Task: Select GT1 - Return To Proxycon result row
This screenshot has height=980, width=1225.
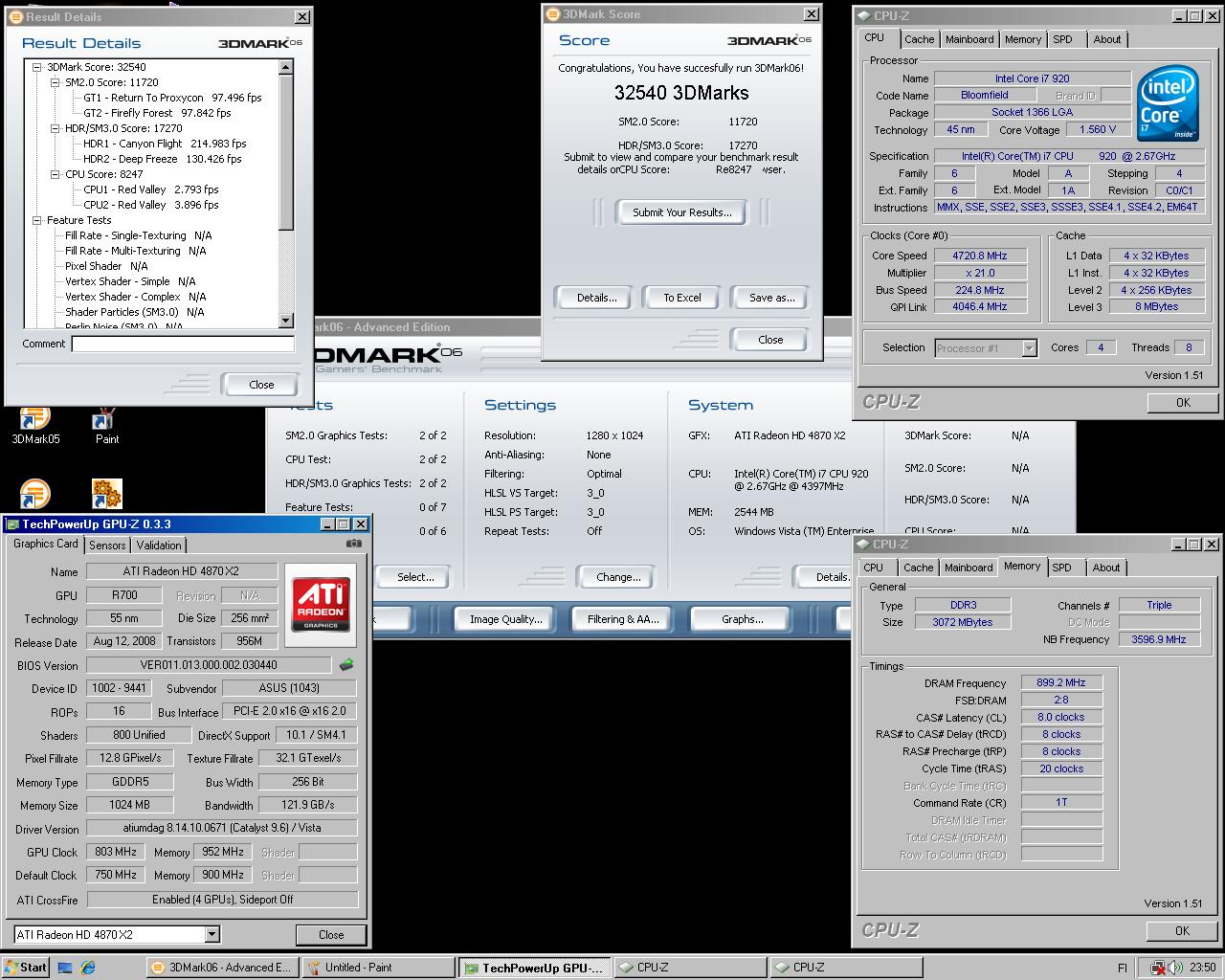Action: 172,98
